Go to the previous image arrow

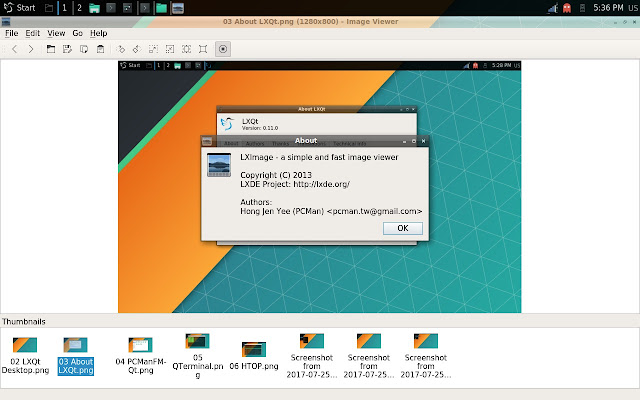pos(15,49)
